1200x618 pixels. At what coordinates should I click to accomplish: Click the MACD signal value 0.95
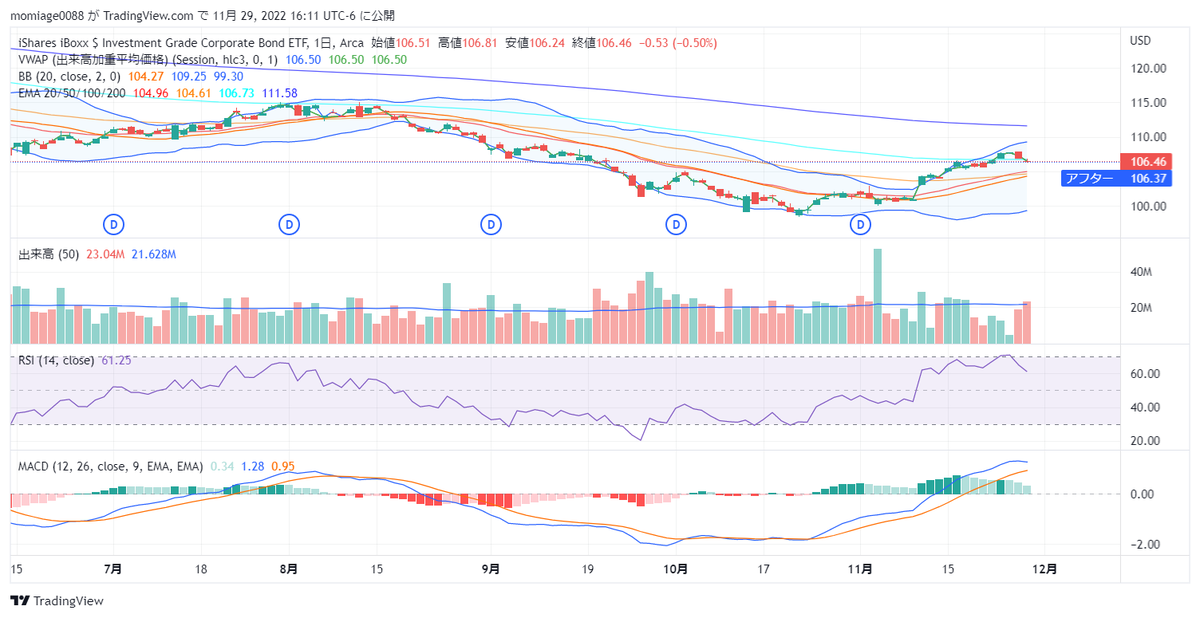[283, 466]
